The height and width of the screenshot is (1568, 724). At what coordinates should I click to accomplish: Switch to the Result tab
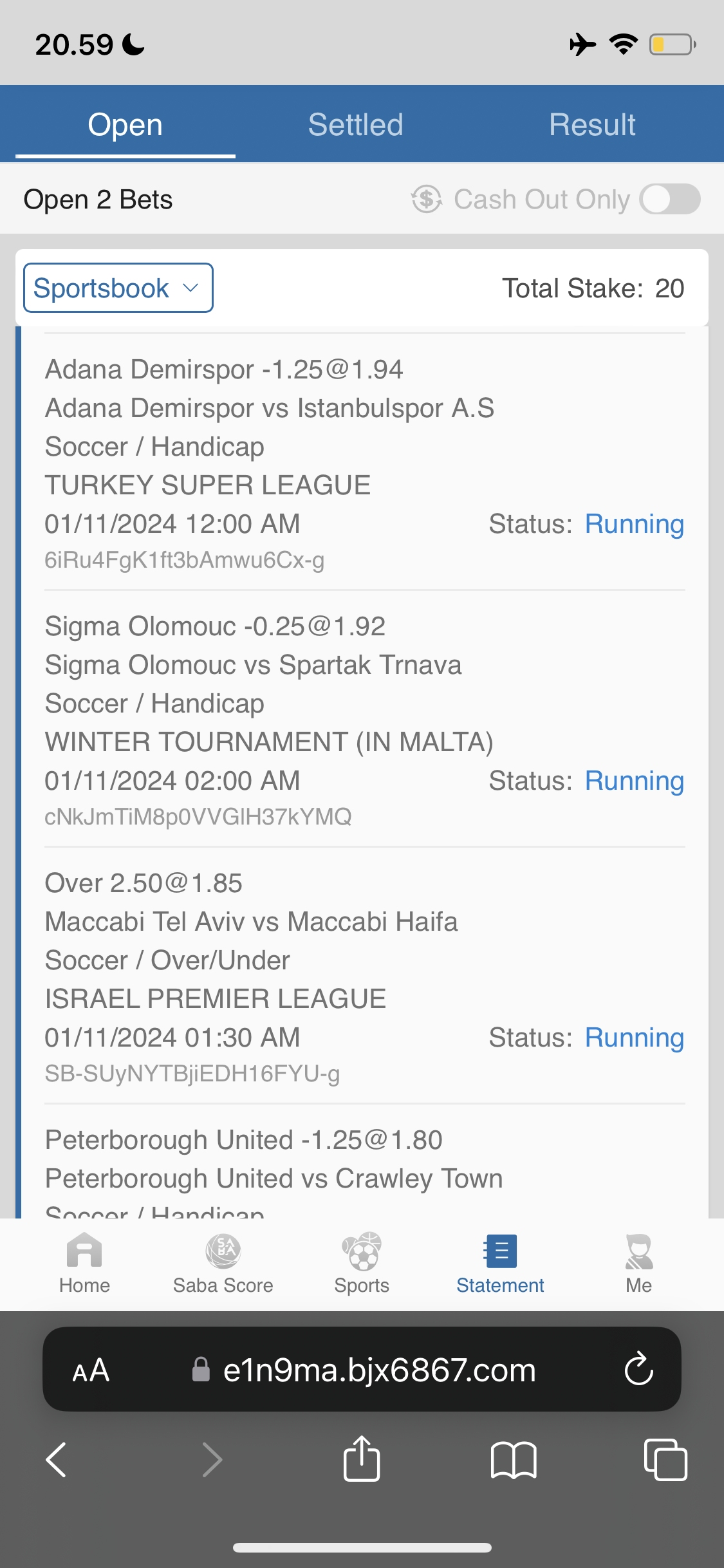coord(592,124)
